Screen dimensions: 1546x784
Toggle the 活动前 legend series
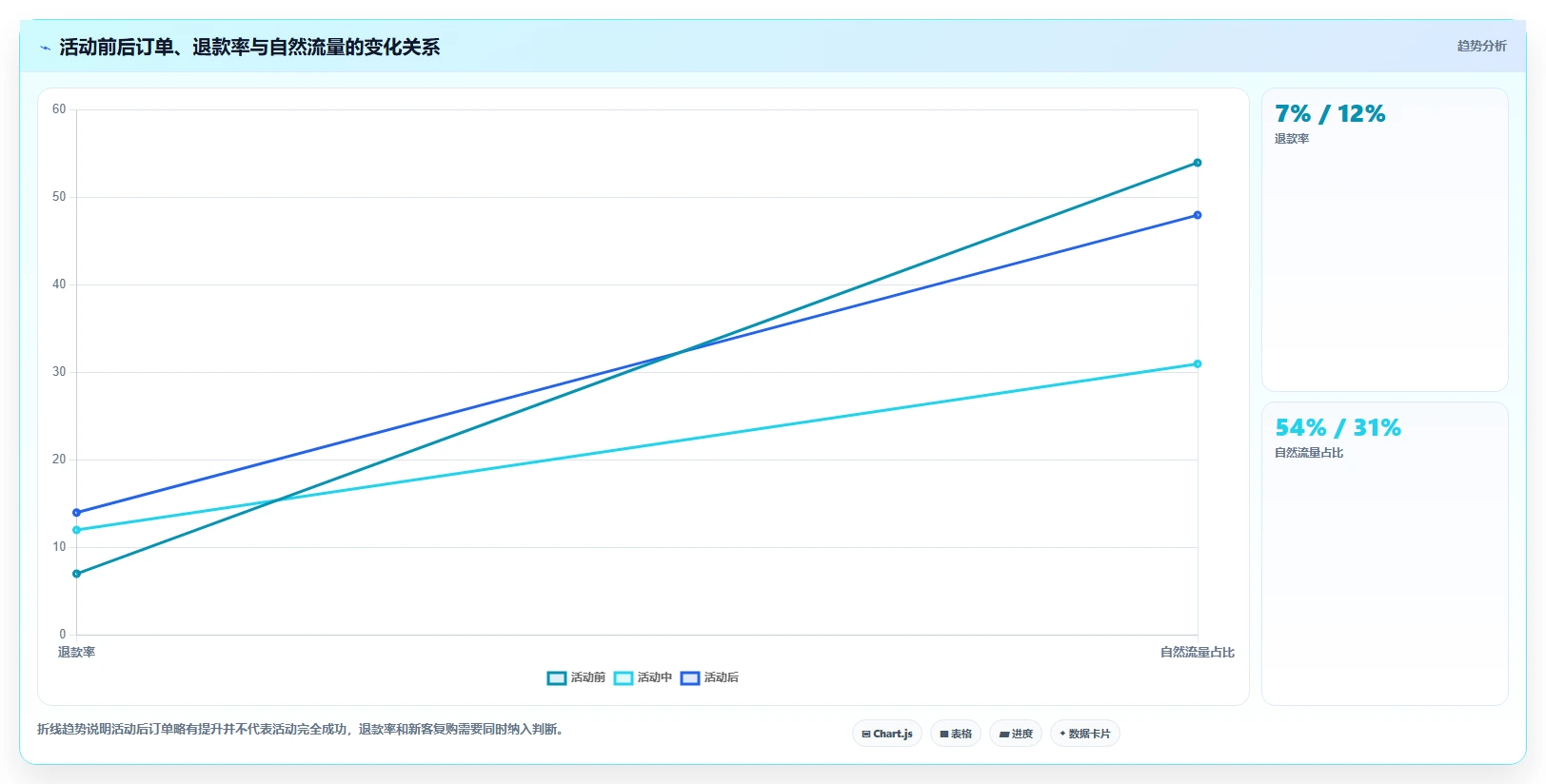[576, 677]
